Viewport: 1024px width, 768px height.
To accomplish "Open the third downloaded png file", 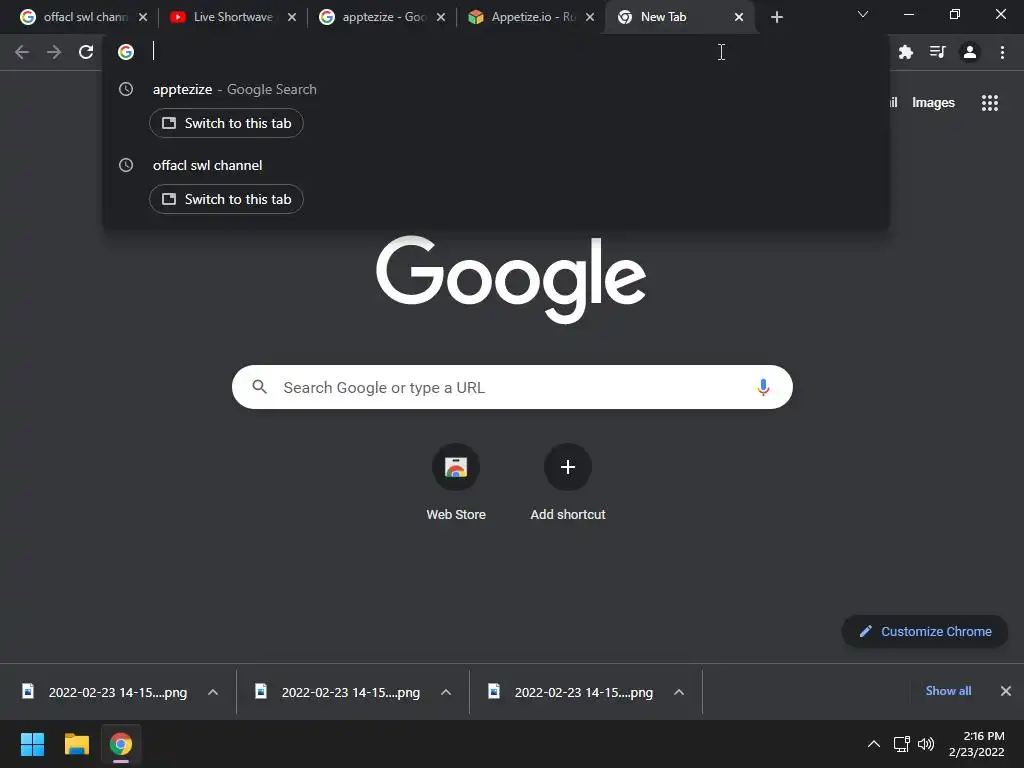I will [571, 692].
